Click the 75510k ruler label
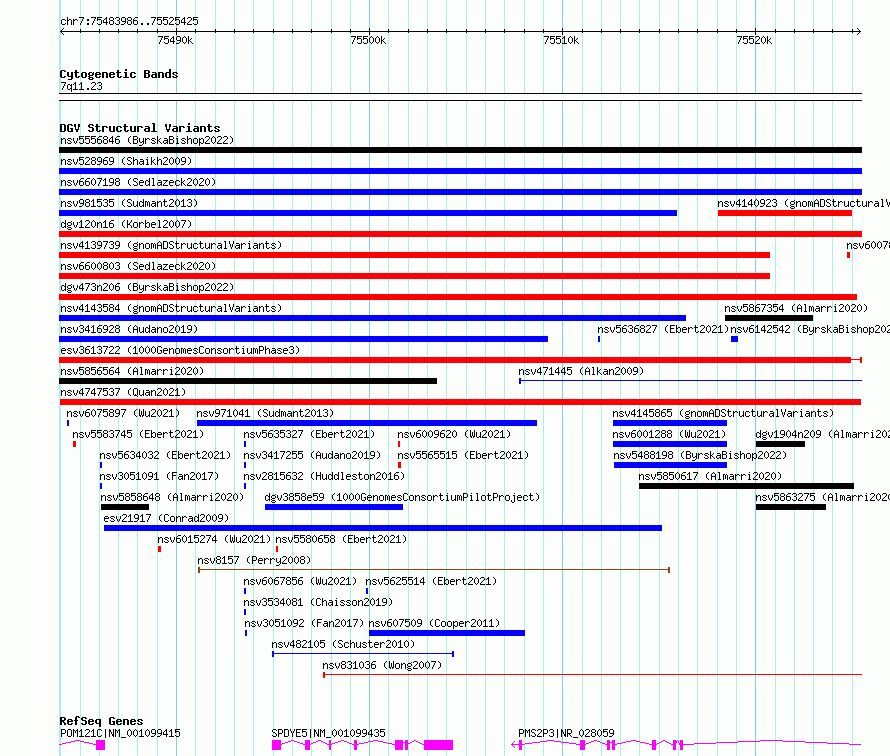This screenshot has width=890, height=756. coord(561,40)
